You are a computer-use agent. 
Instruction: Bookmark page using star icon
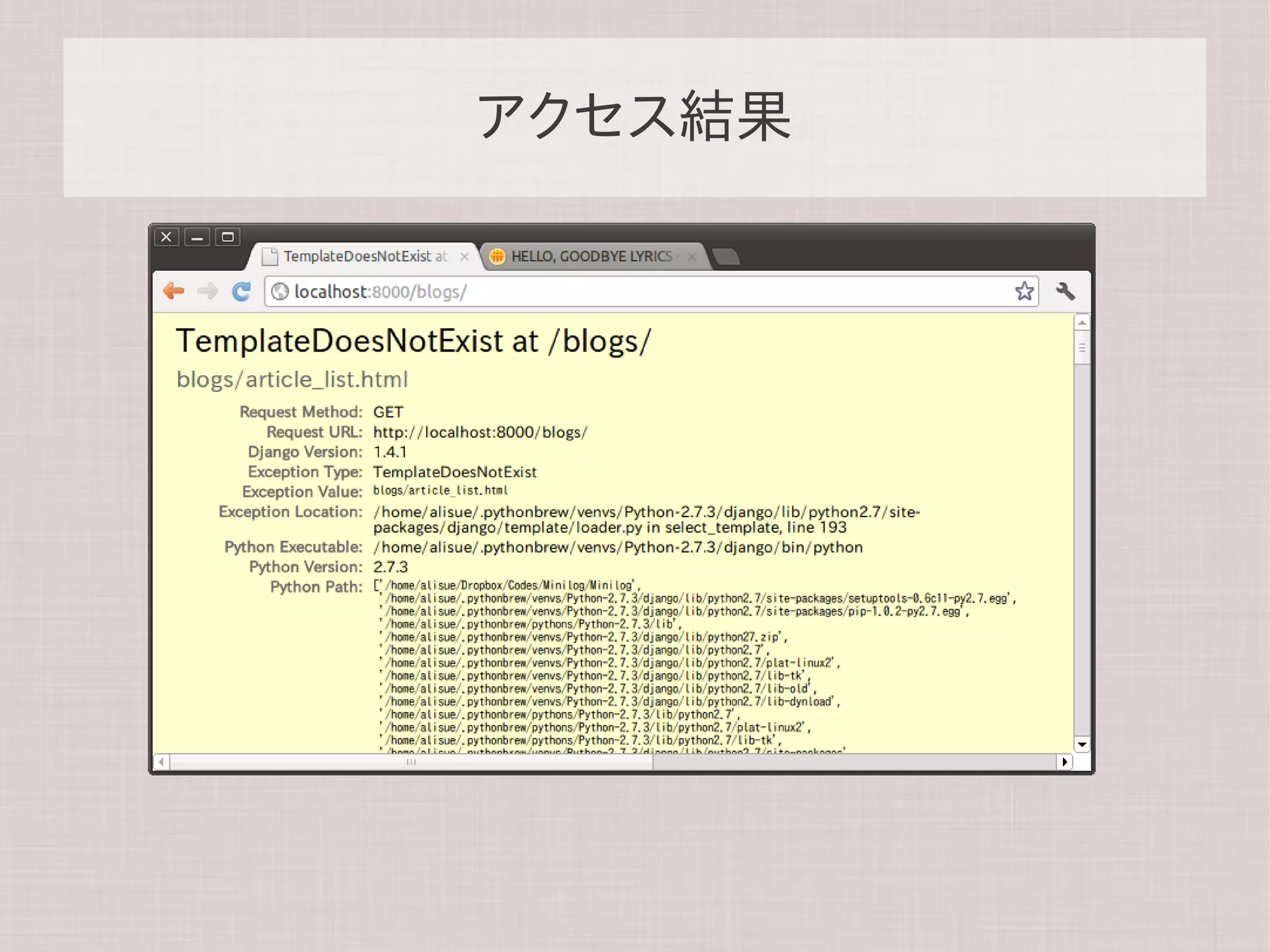1024,291
